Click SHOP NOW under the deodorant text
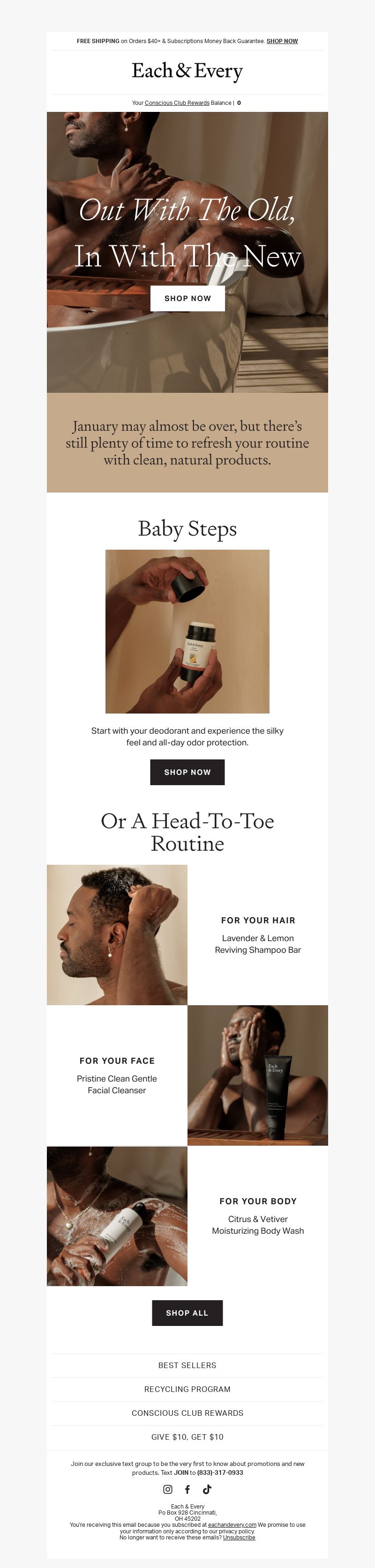 click(x=187, y=772)
